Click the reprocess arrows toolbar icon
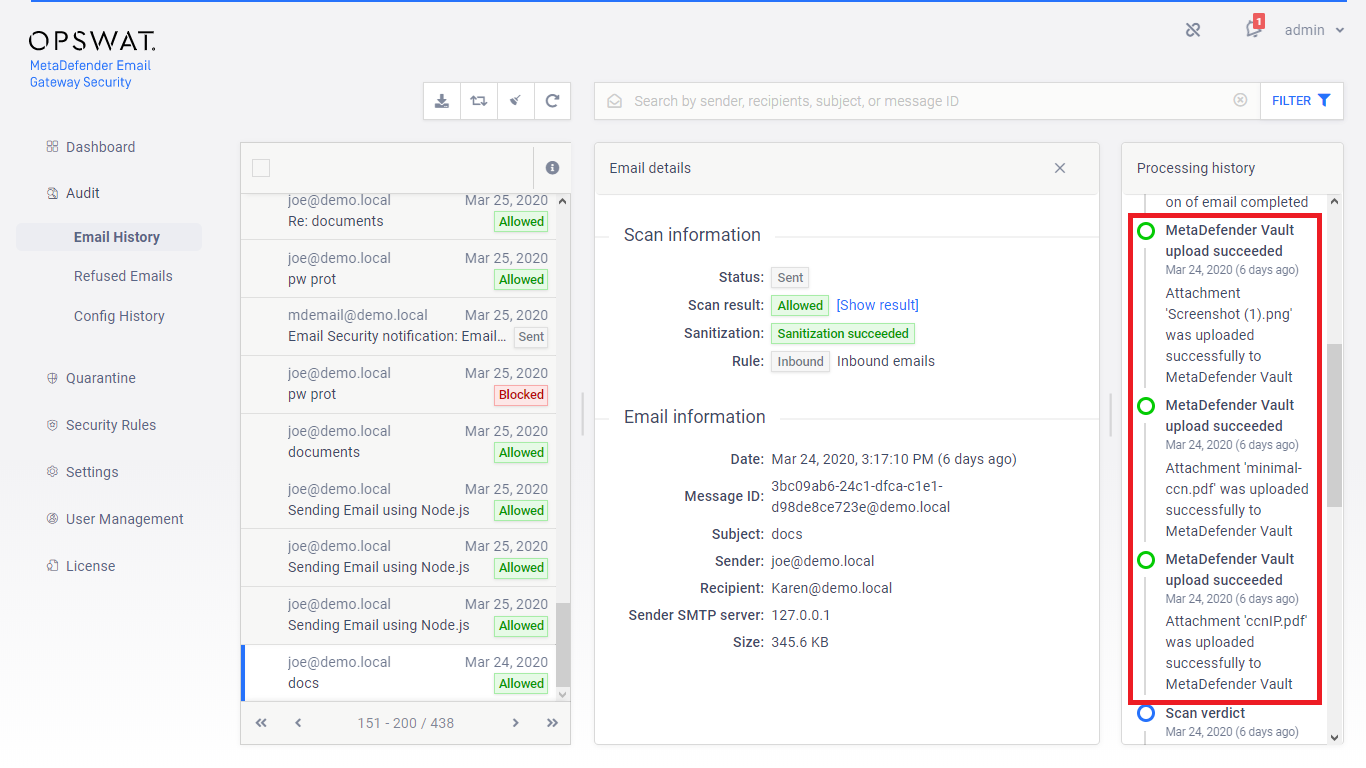Image resolution: width=1366 pixels, height=768 pixels. tap(479, 101)
